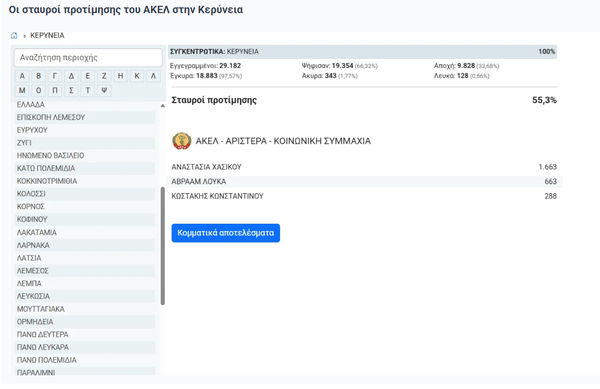Screen dimensions: 600x389
Task: Click the ΣΥΓΚΕΝΤΡΩΤΙΚΑ: ΚΕΡΥΝΕΙΑ header bar
Action: [x=362, y=52]
